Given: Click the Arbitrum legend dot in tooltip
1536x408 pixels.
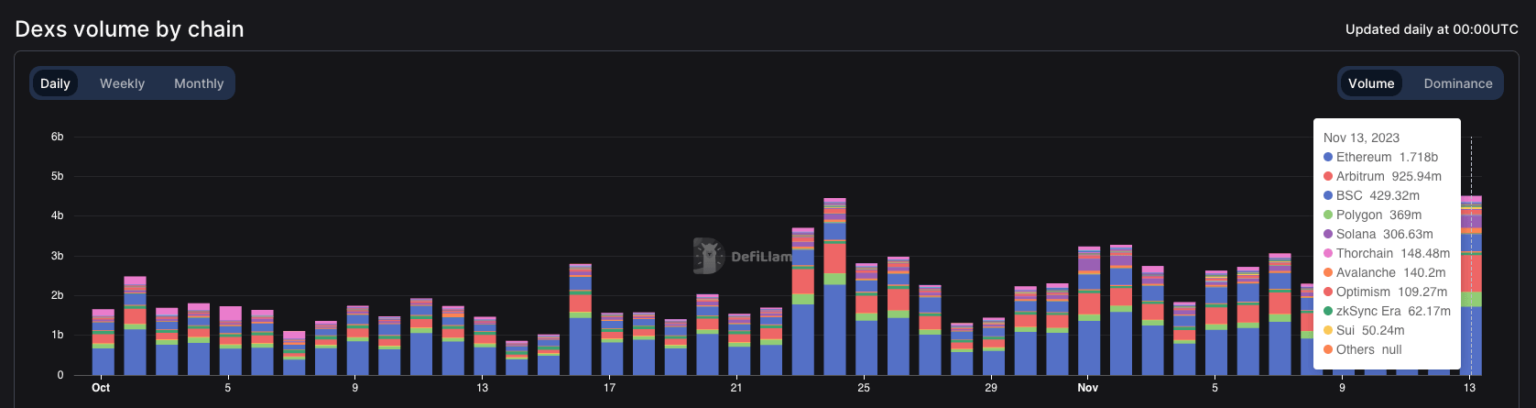Looking at the screenshot, I should [1328, 176].
